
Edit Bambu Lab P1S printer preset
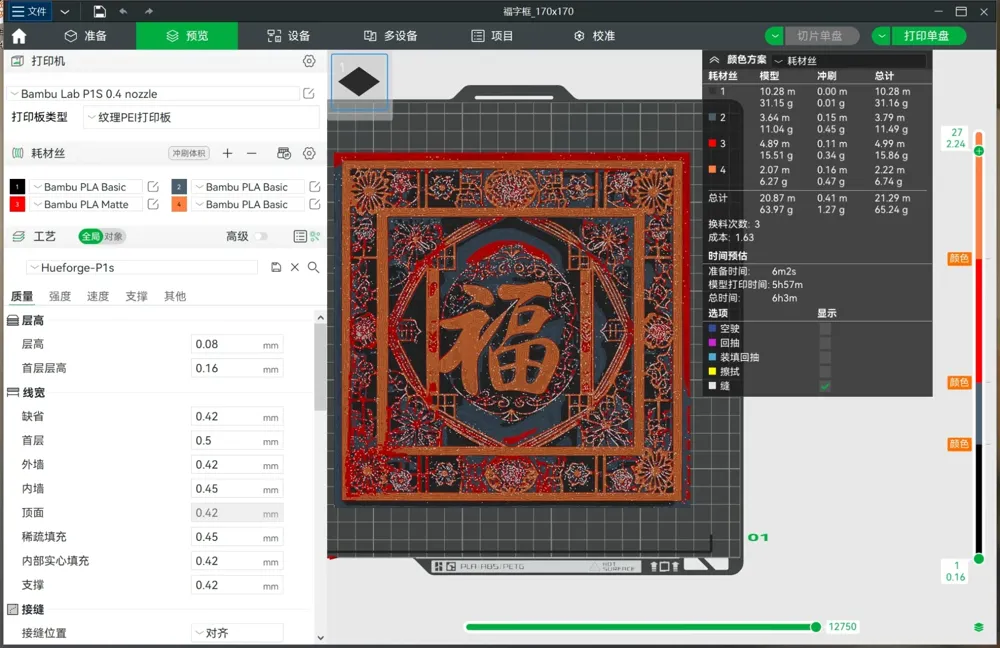coord(309,94)
